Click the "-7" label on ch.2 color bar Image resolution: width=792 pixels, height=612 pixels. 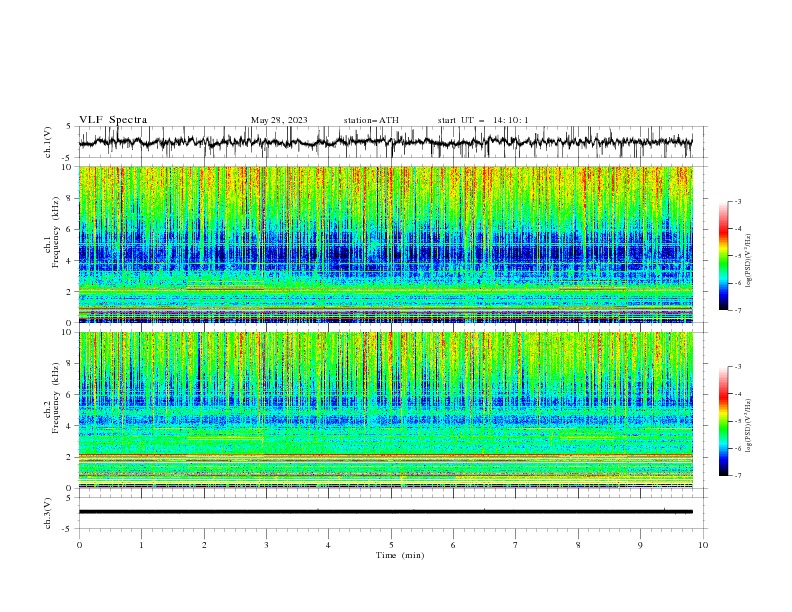pyautogui.click(x=738, y=476)
